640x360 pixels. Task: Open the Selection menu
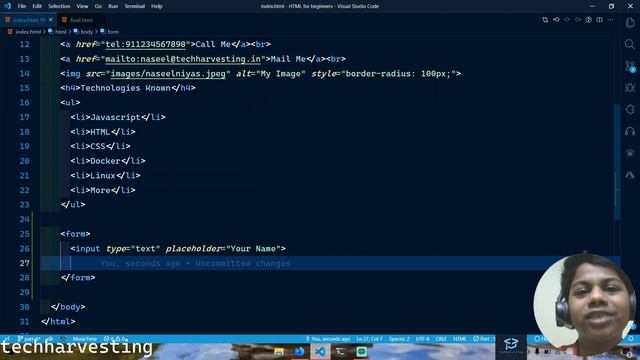(x=59, y=6)
